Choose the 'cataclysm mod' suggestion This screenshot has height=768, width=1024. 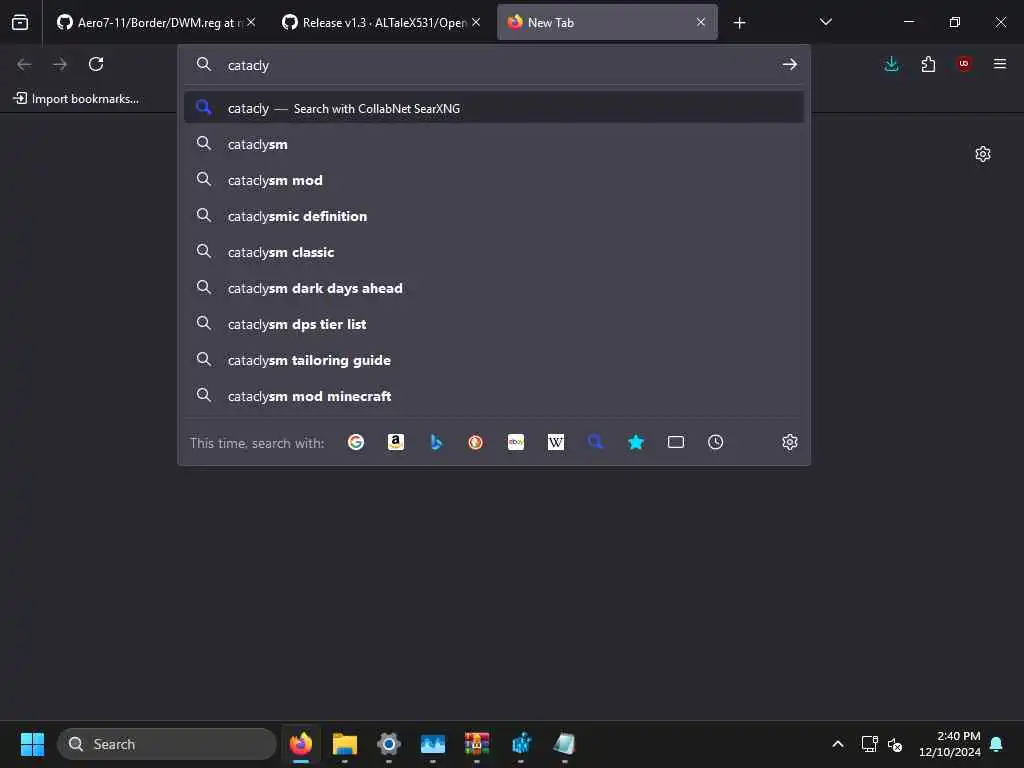pos(494,180)
